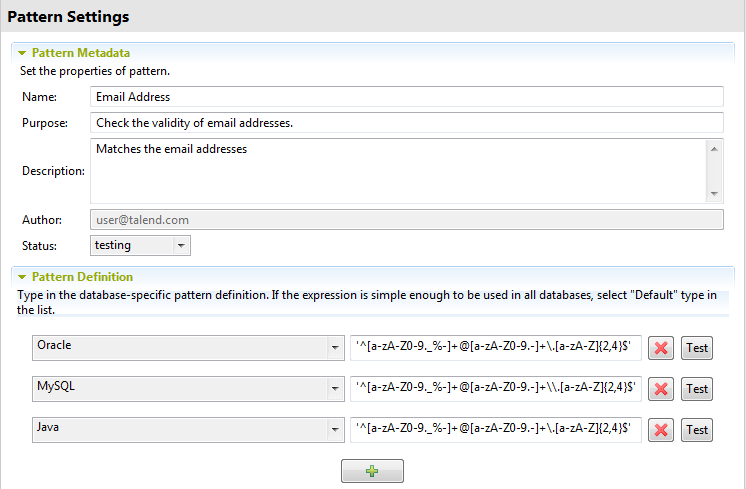Image resolution: width=746 pixels, height=489 pixels.
Task: Edit the Oracle regex expression field
Action: 496,347
